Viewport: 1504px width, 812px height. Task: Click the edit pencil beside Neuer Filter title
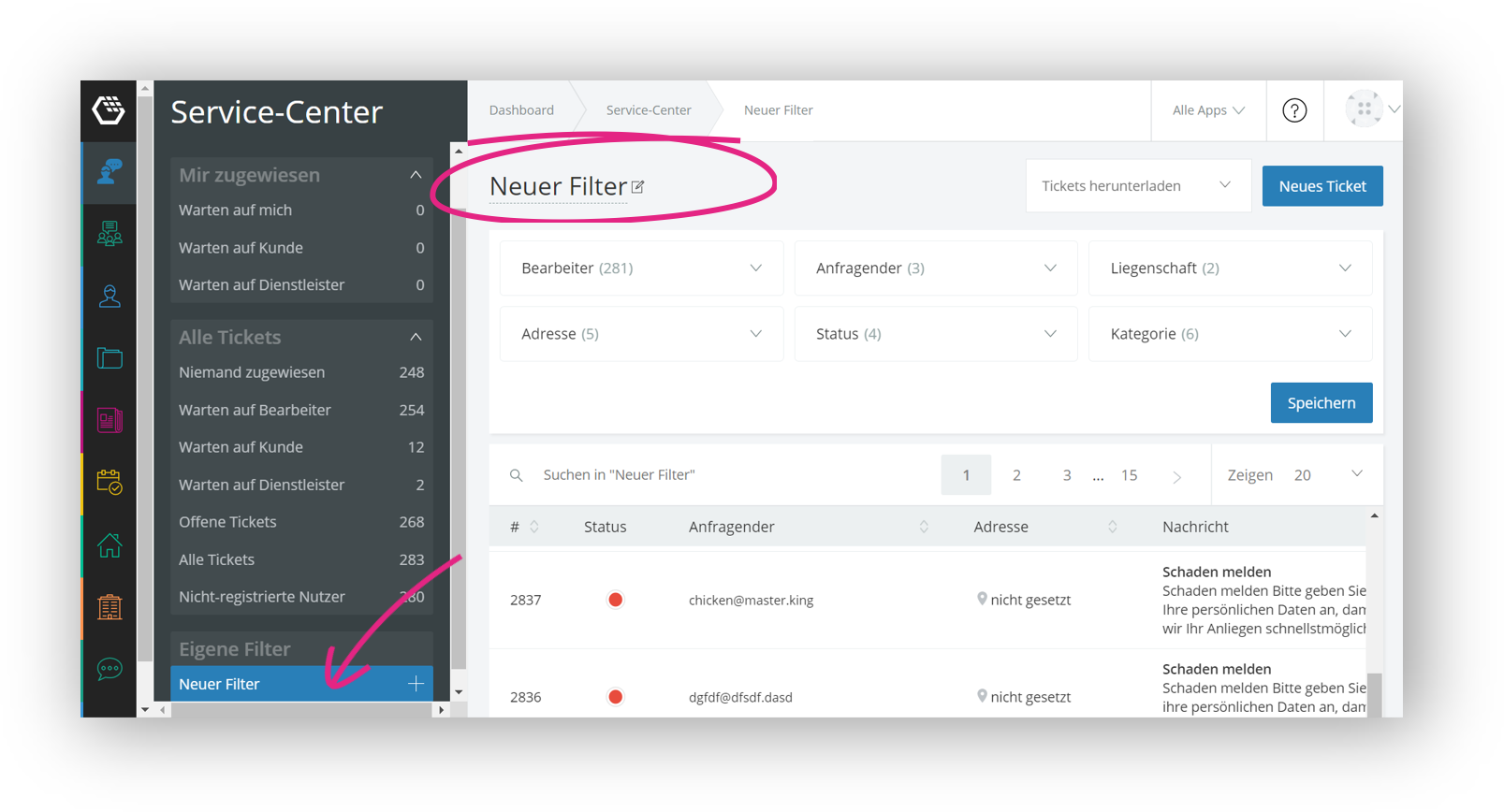tap(637, 187)
